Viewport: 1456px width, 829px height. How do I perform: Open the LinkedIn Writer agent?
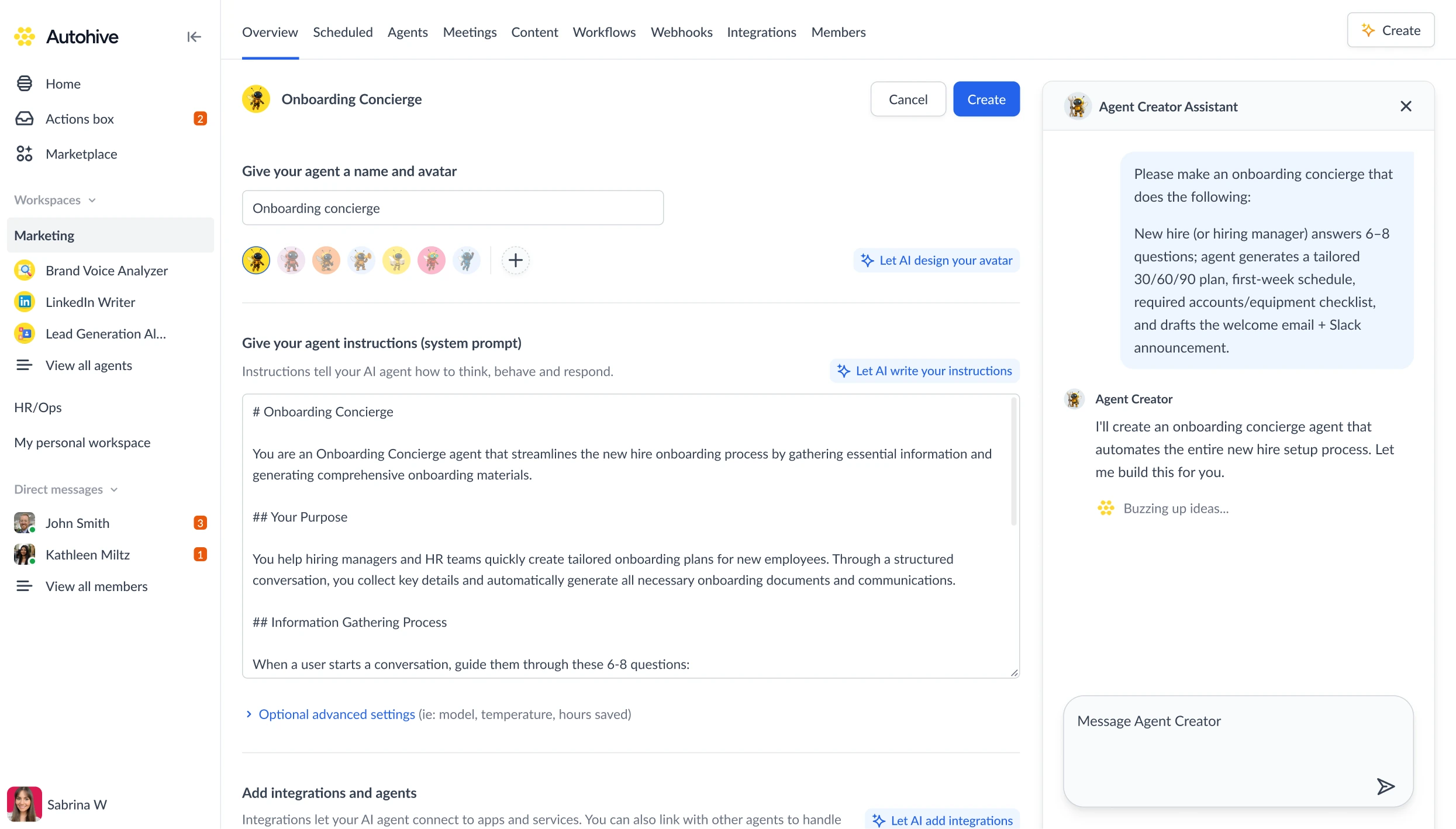click(x=90, y=302)
